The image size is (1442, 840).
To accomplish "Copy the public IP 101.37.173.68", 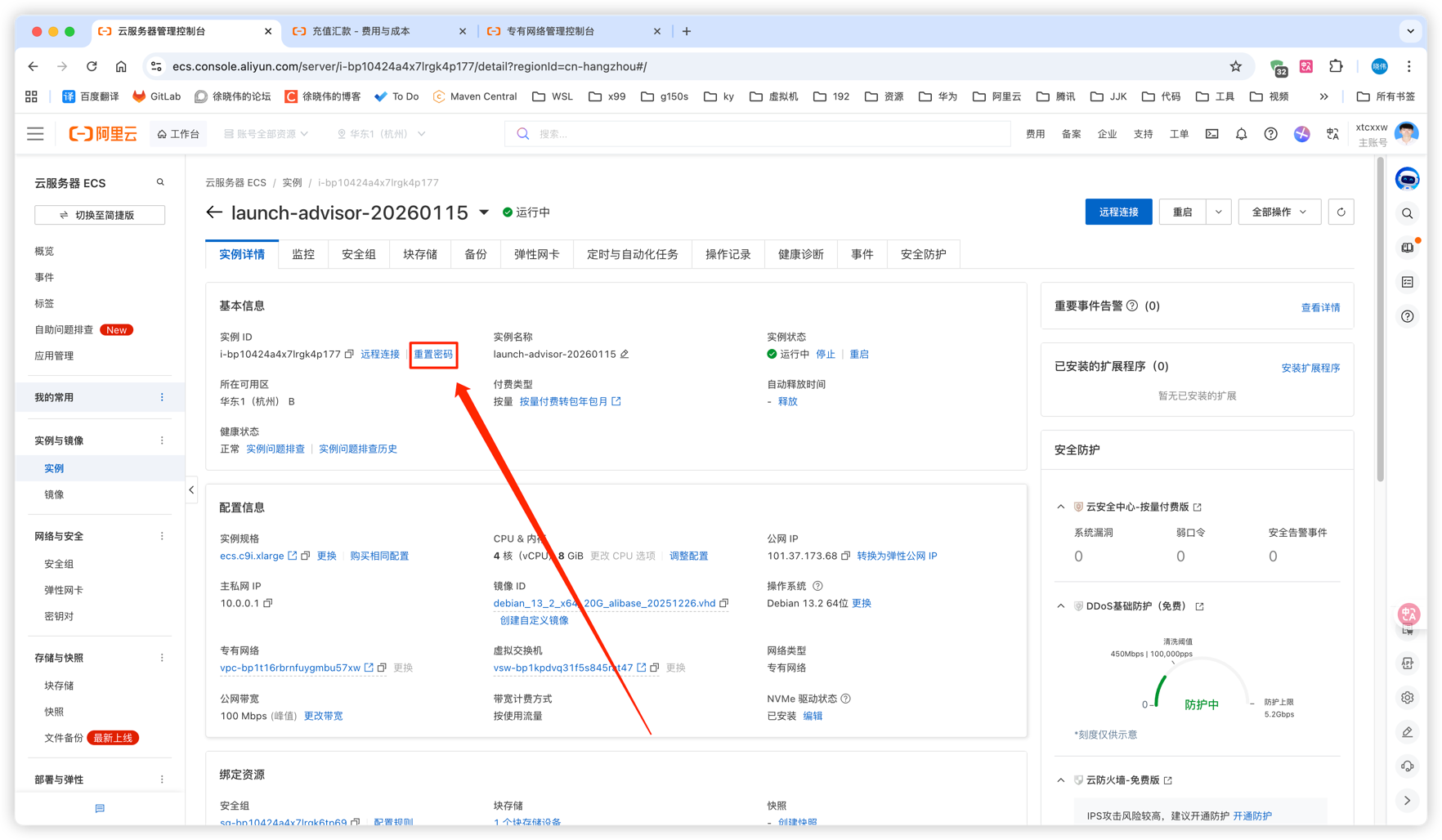I will (x=846, y=556).
